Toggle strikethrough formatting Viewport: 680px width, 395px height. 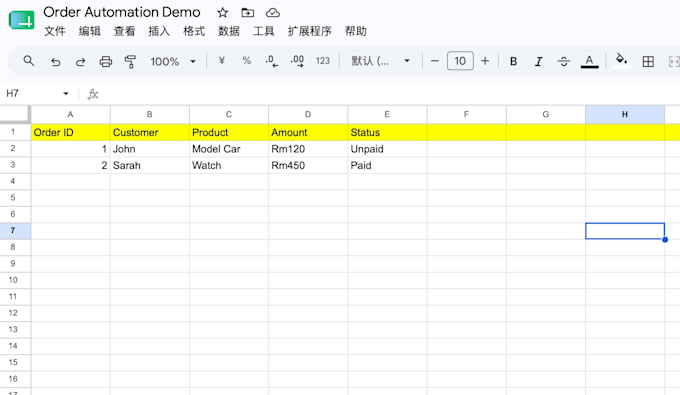coord(564,62)
